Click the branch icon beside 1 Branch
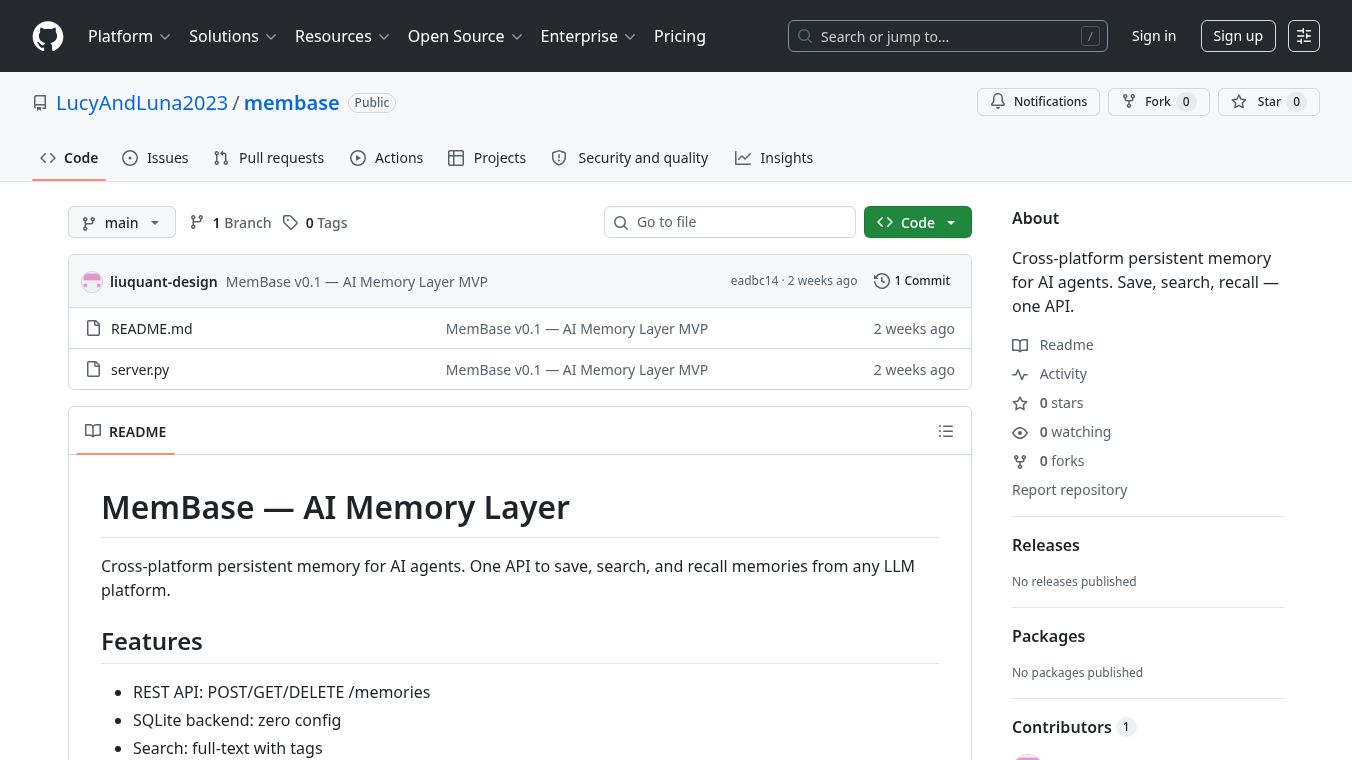The width and height of the screenshot is (1352, 760). 197,222
